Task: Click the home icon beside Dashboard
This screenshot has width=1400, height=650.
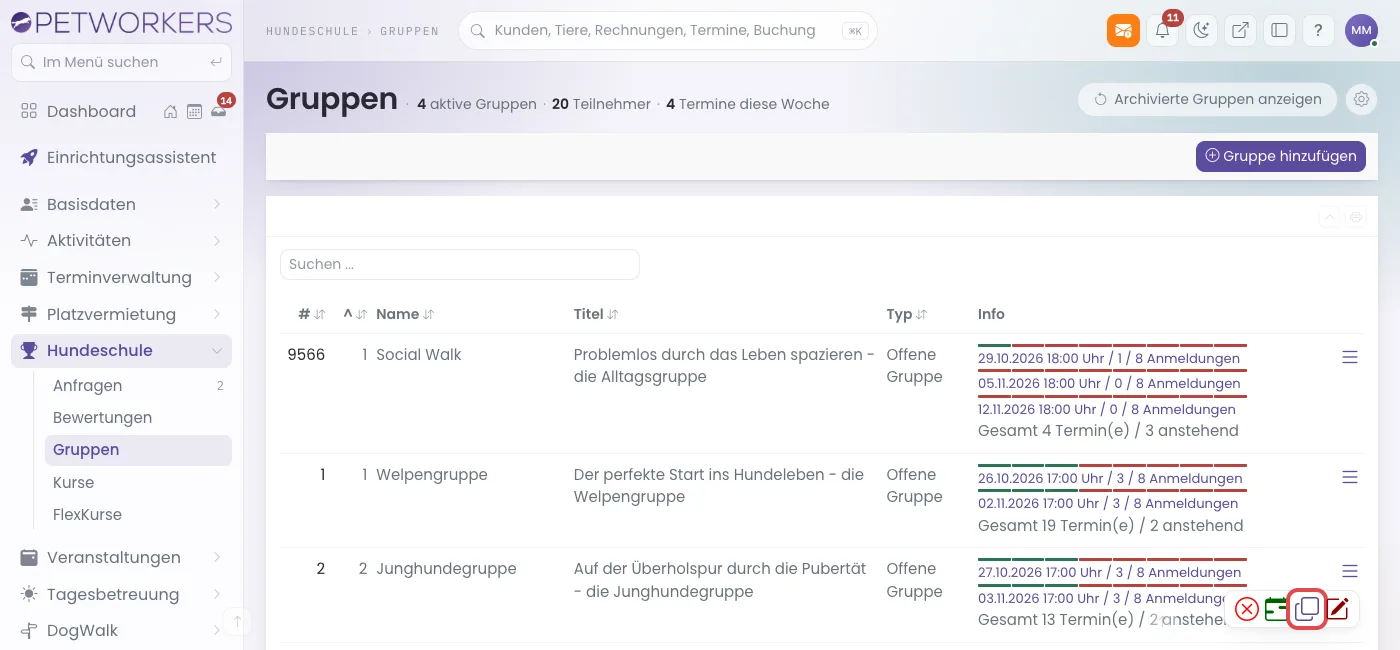Action: (171, 112)
